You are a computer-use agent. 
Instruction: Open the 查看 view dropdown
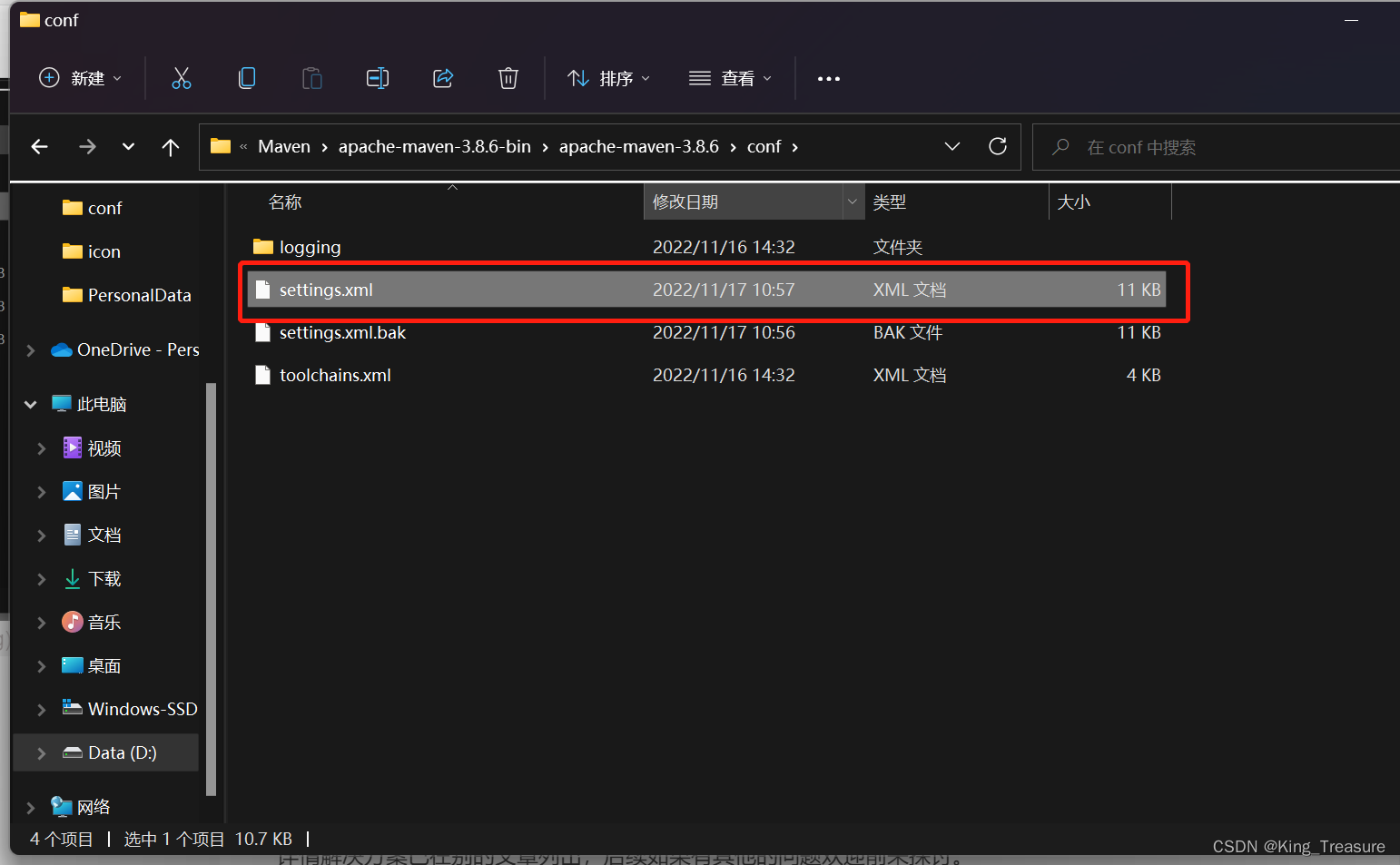tap(730, 78)
